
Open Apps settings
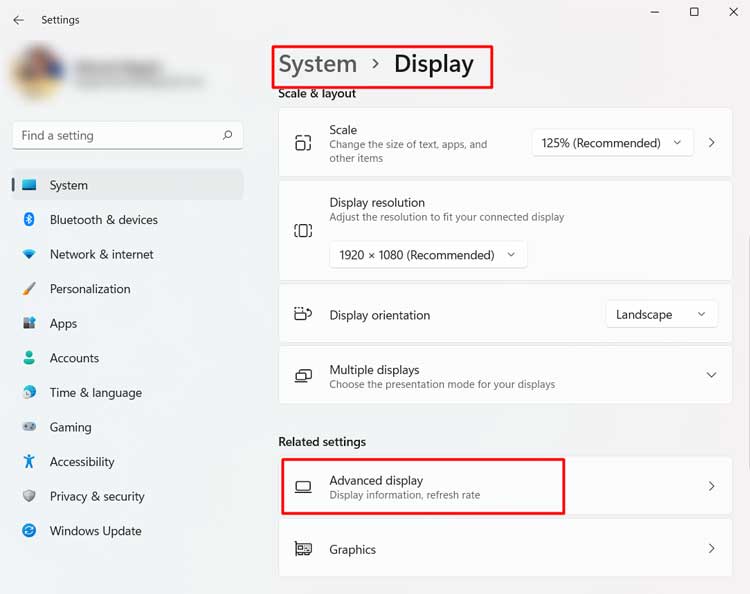[x=127, y=323]
